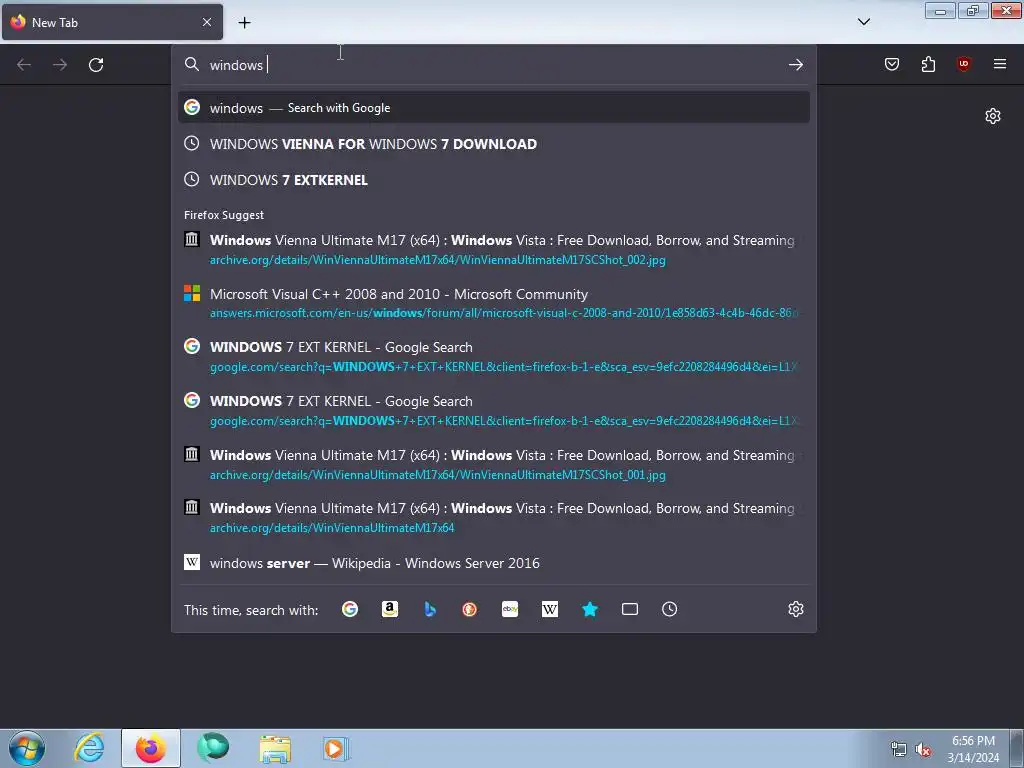Search this time with Bing icon
The image size is (1024, 768).
430,609
